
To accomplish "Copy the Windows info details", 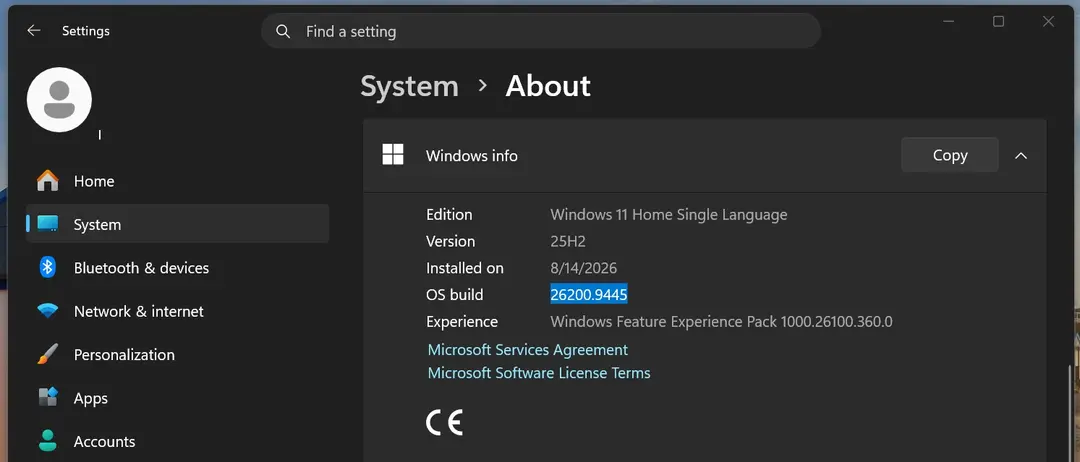I will [x=950, y=155].
